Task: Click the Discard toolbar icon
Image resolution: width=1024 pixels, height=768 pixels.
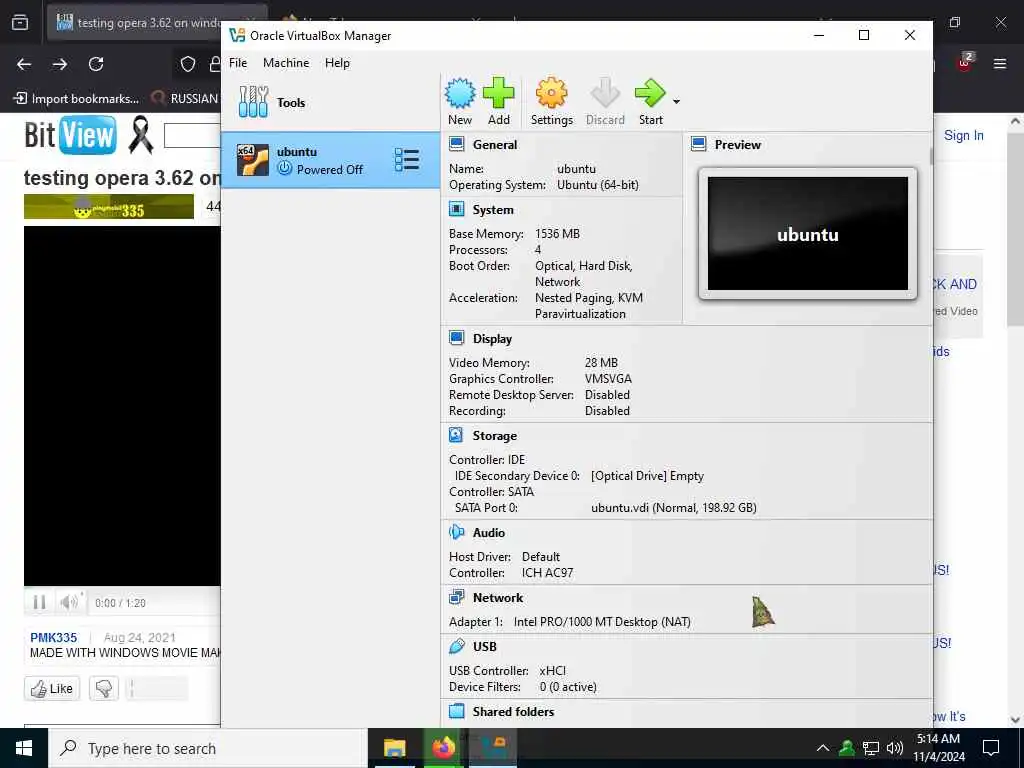Action: click(x=605, y=94)
